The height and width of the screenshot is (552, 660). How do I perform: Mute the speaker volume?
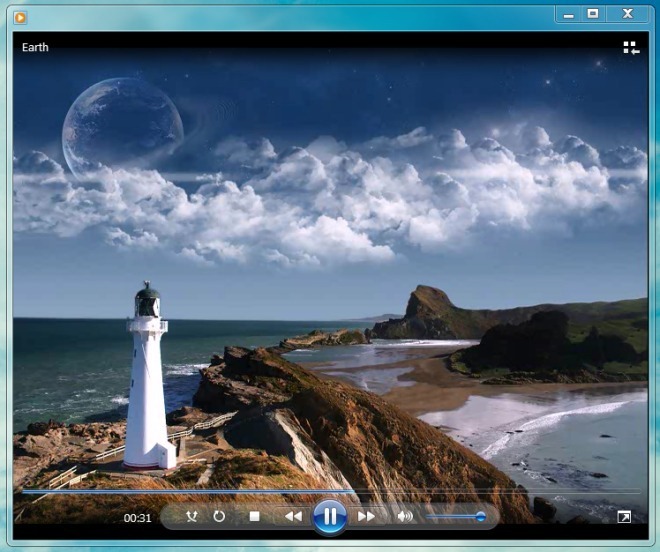[405, 516]
